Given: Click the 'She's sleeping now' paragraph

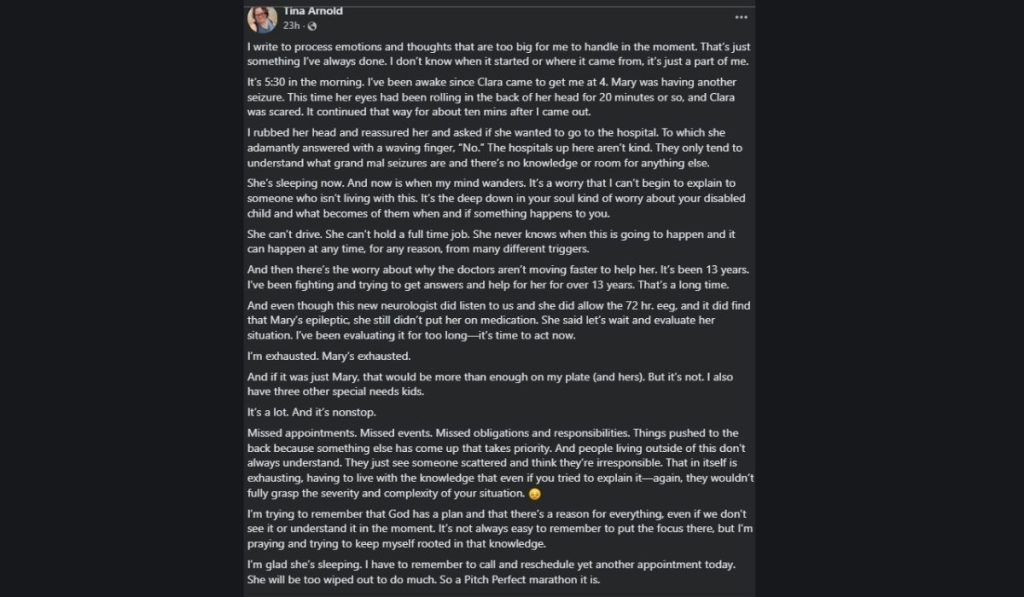Looking at the screenshot, I should coord(496,198).
